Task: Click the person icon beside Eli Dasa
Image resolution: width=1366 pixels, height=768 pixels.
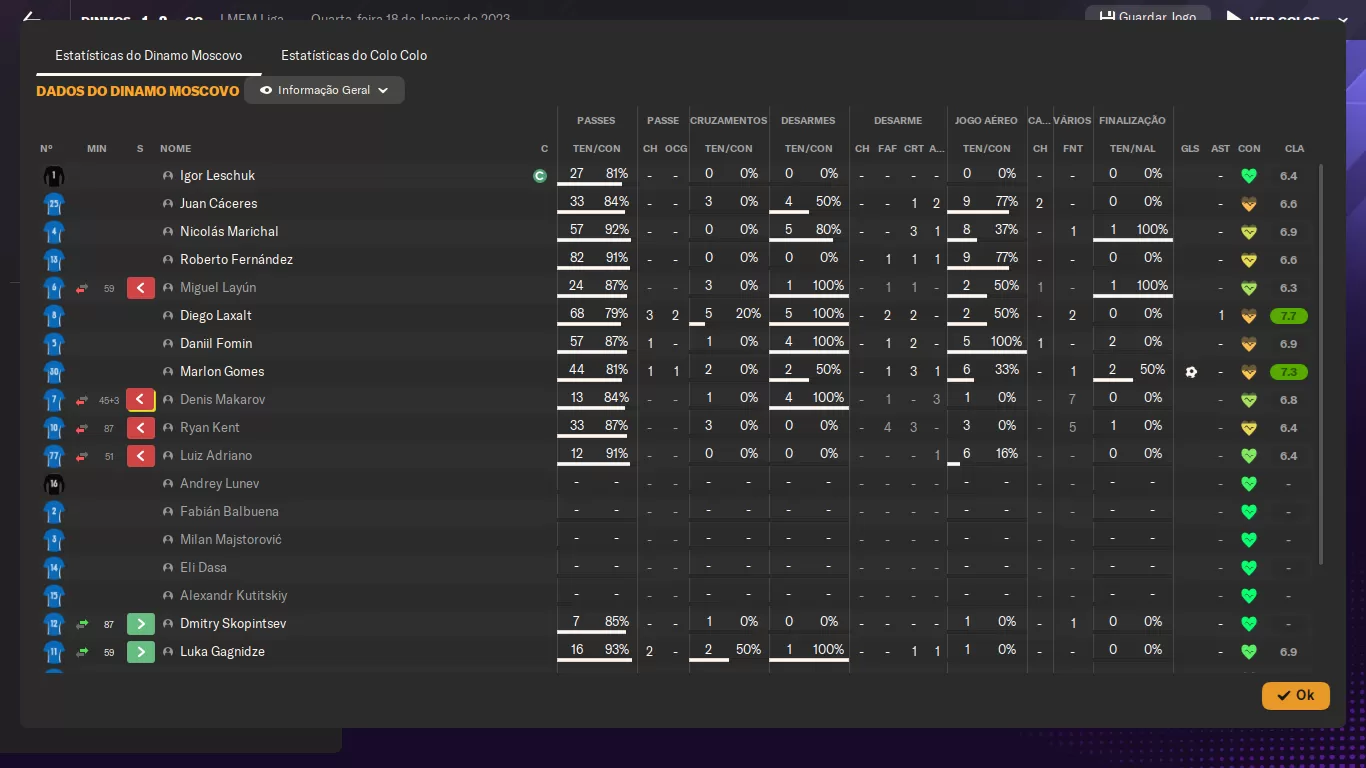Action: (x=168, y=568)
